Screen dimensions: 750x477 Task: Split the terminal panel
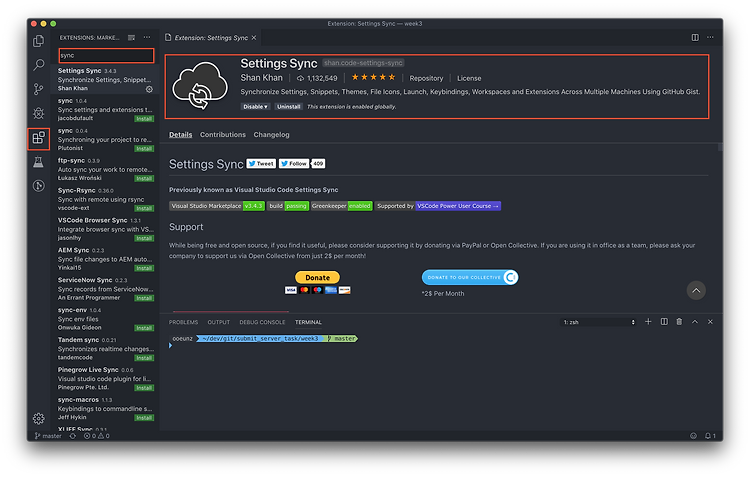(664, 322)
